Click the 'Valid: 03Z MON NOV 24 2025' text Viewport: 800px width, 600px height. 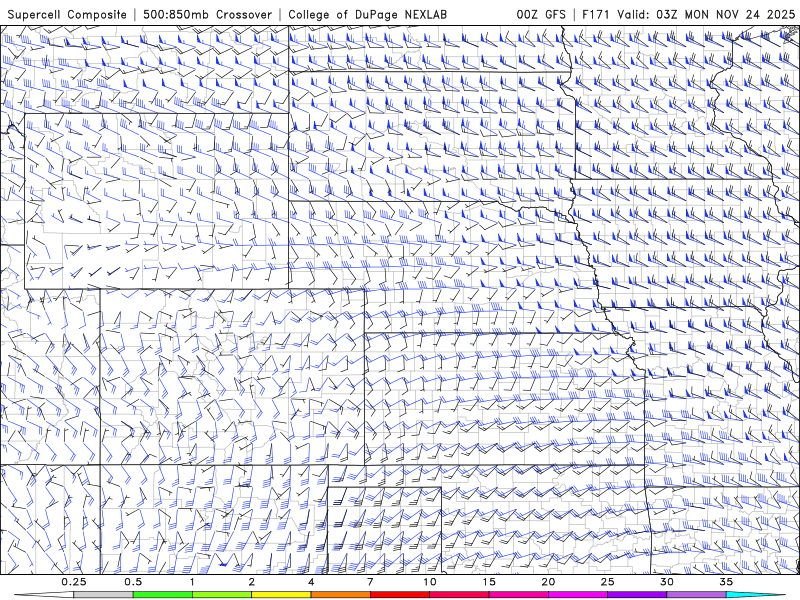pyautogui.click(x=706, y=14)
